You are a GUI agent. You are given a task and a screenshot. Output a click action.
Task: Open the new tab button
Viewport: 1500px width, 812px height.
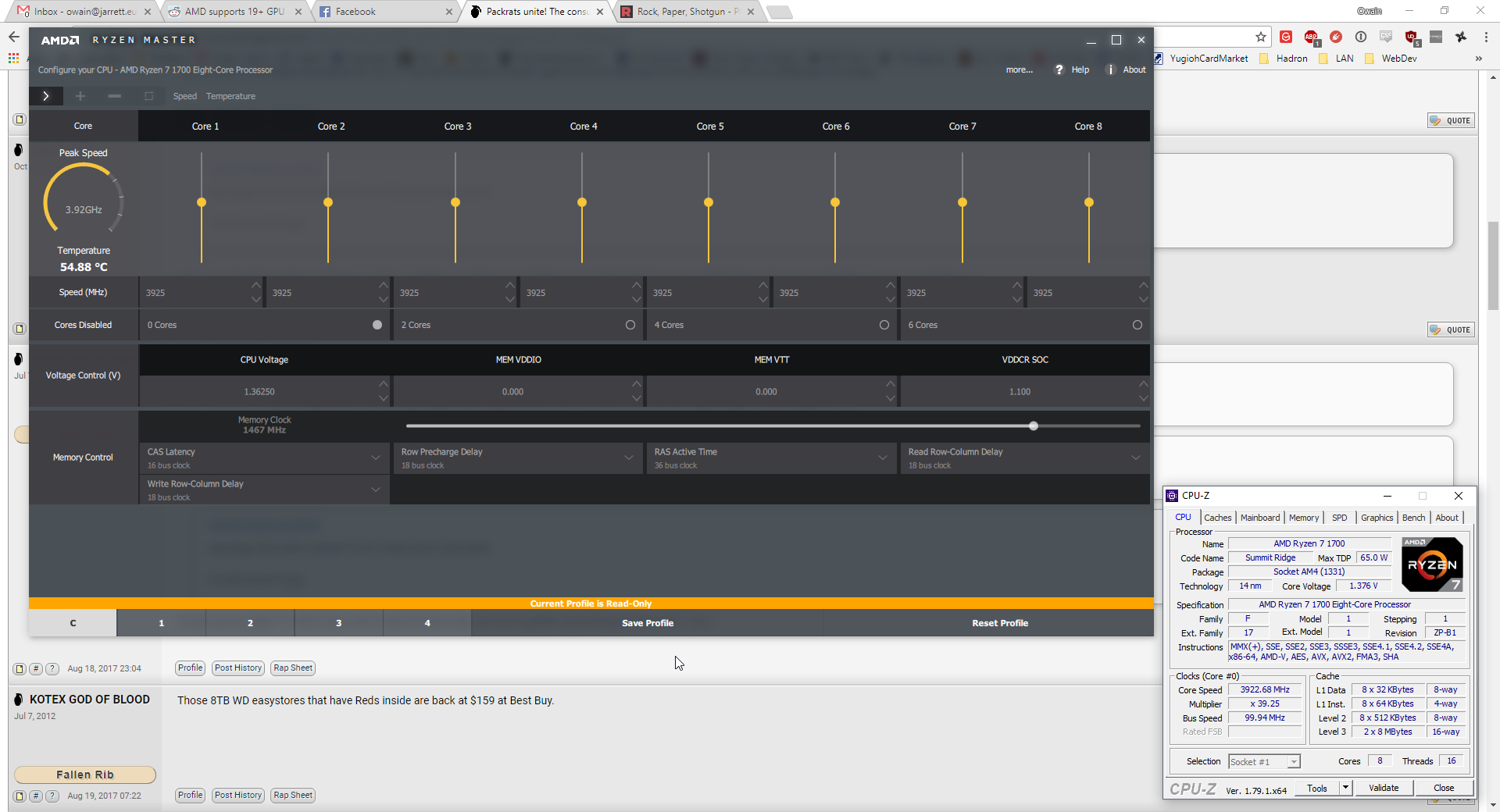(779, 12)
